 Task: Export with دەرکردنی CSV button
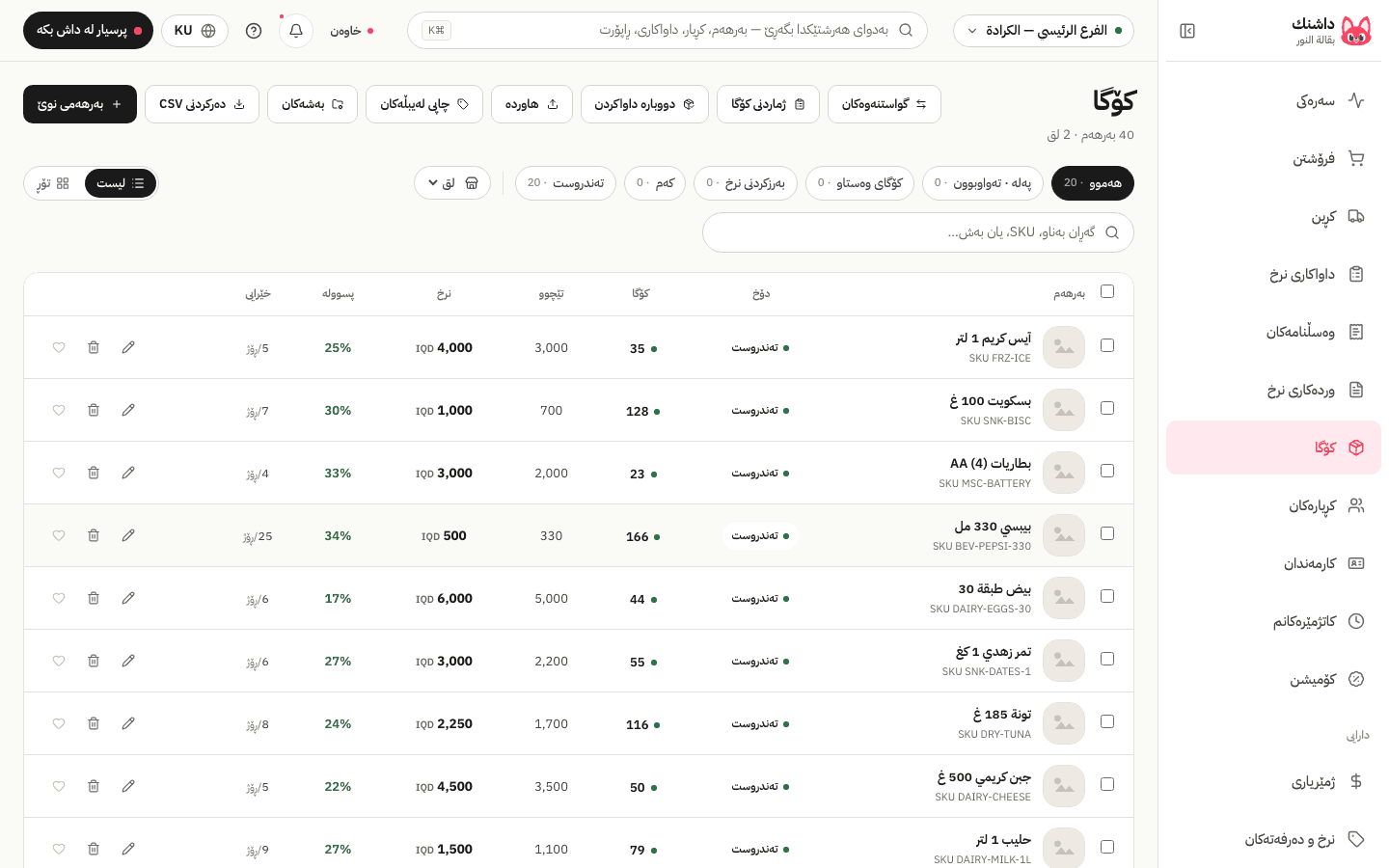pos(202,104)
